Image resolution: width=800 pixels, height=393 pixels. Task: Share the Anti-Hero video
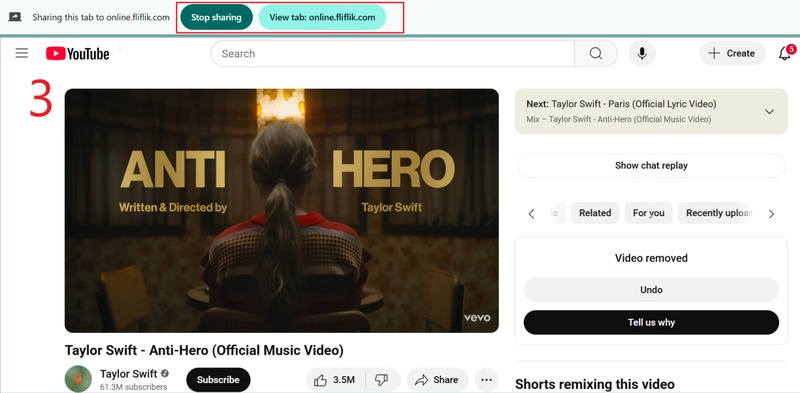click(x=437, y=380)
